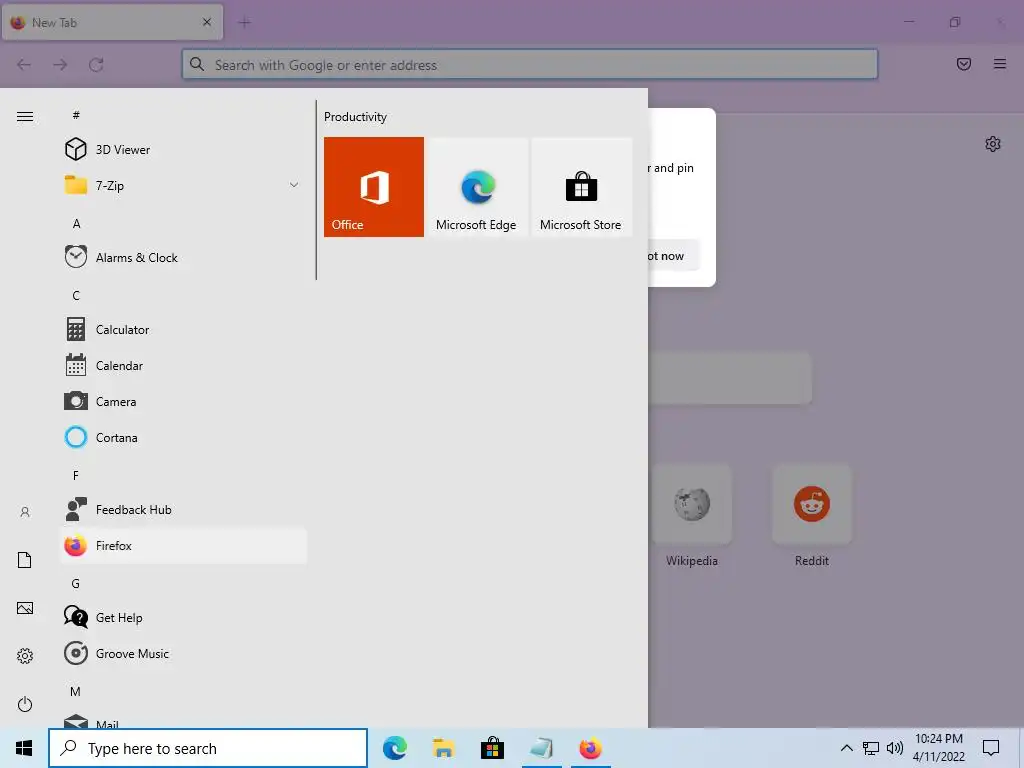Screen dimensions: 1024x768
Task: Launch Alarms & Clock app
Action: 184,257
